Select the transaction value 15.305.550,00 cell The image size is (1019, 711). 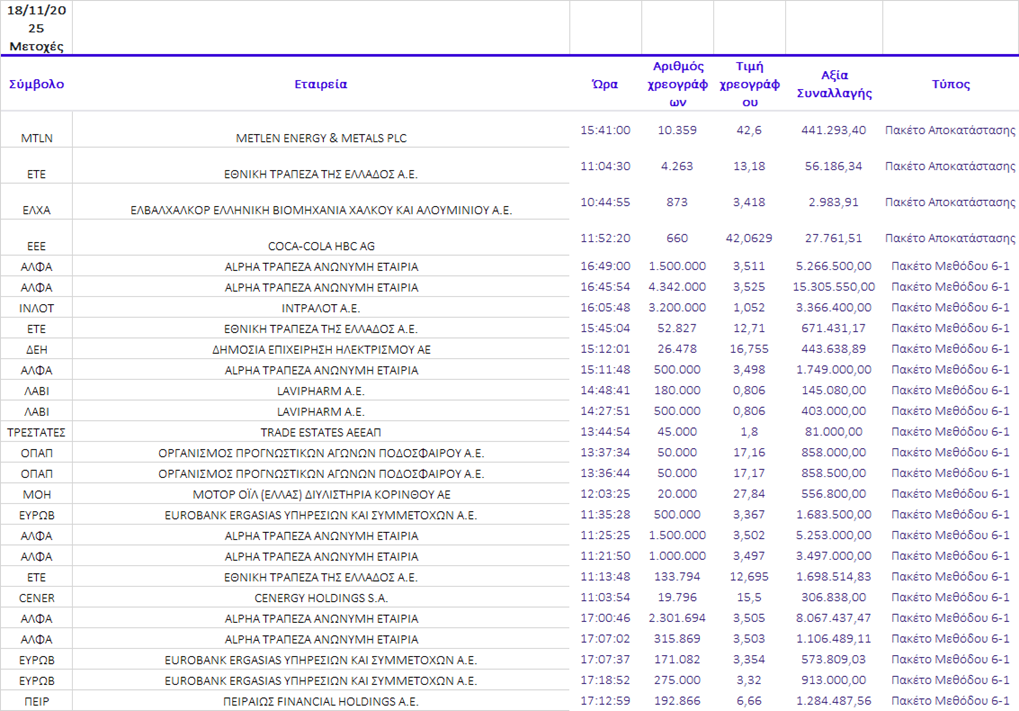835,287
